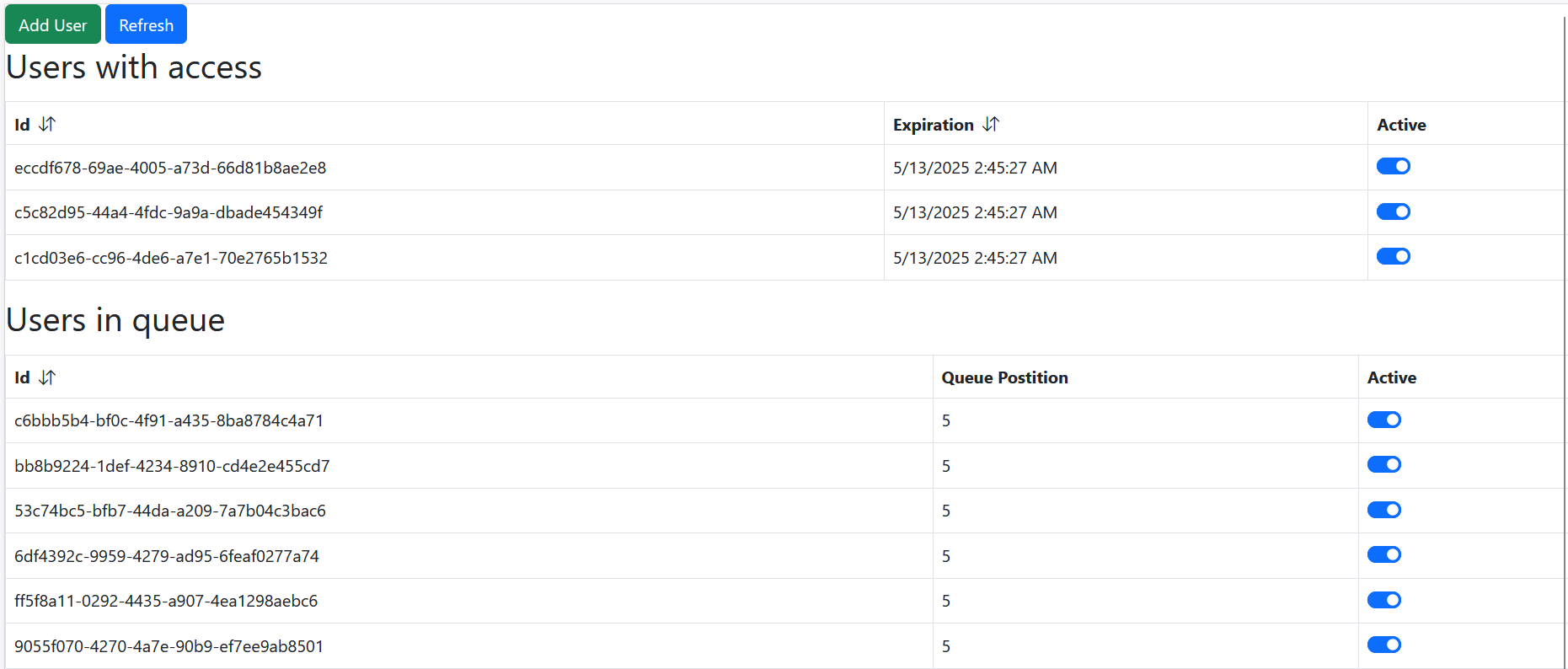Screen dimensions: 1568x669
Task: Click the Queue Postition column header
Action: click(1004, 377)
